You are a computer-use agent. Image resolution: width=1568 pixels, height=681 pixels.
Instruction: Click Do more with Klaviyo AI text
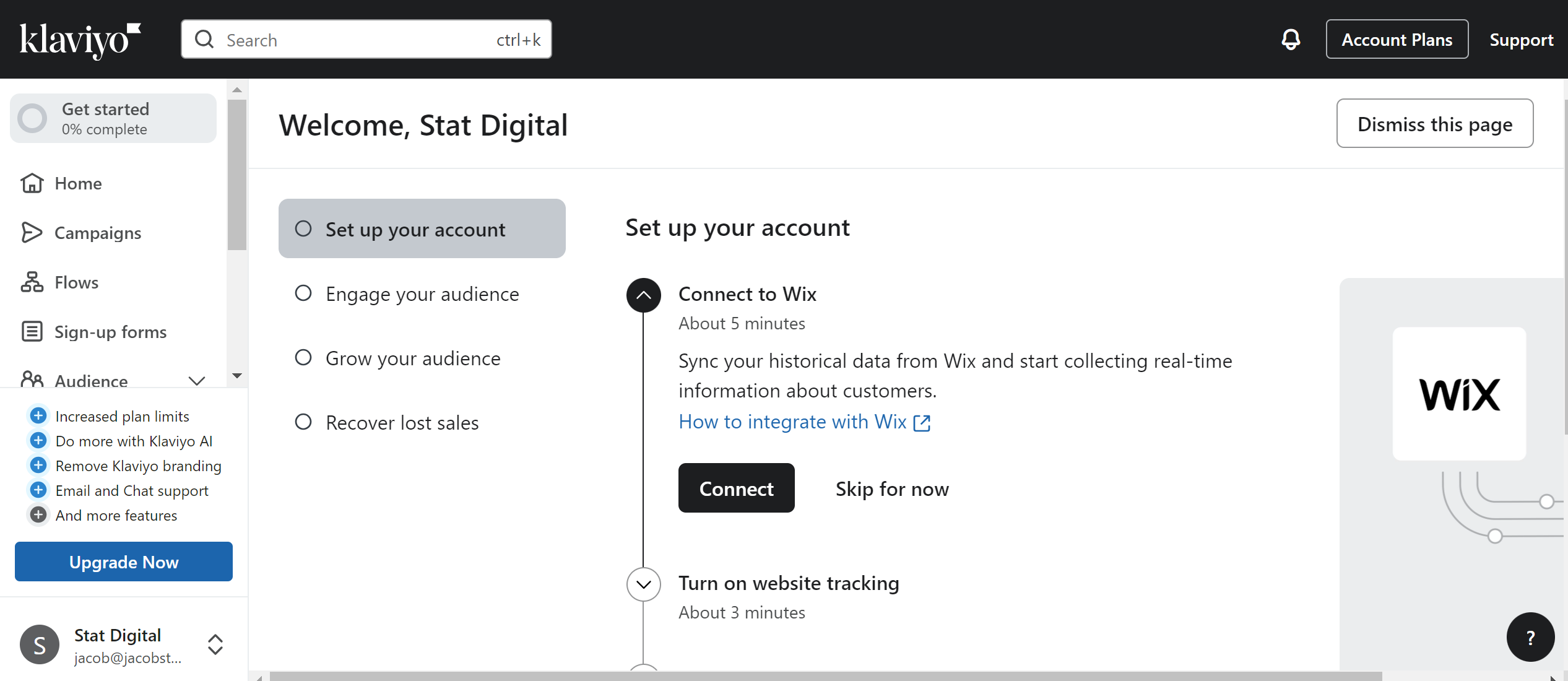134,441
